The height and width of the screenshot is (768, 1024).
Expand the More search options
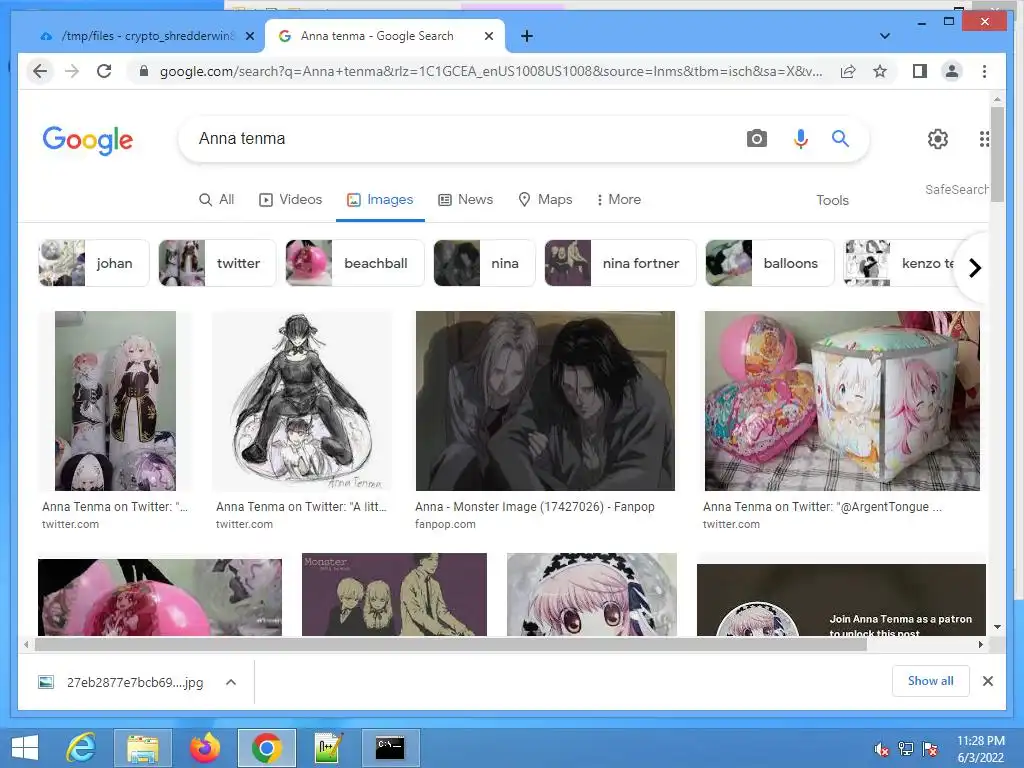pyautogui.click(x=618, y=199)
